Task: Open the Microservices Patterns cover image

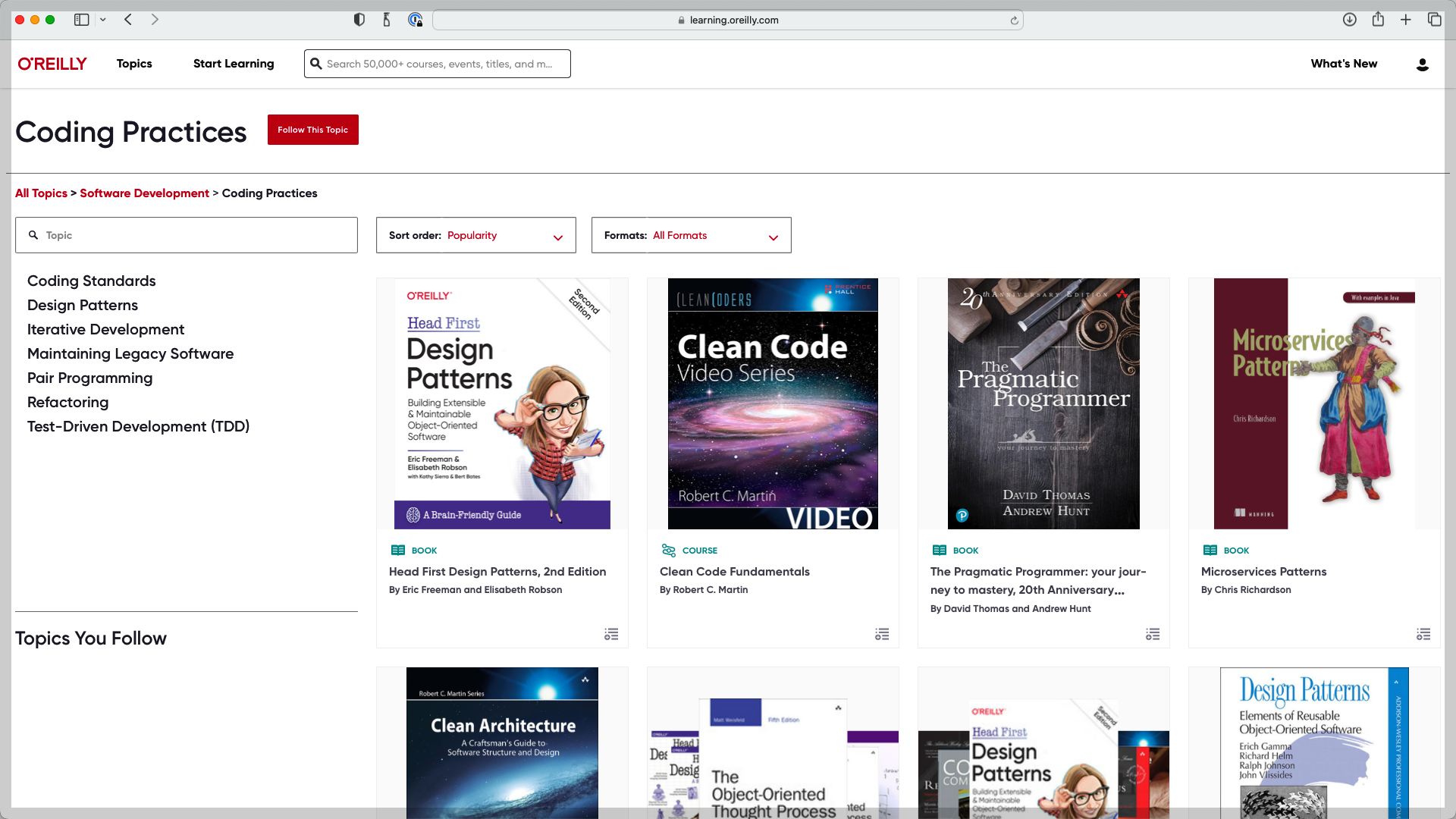Action: (x=1314, y=403)
